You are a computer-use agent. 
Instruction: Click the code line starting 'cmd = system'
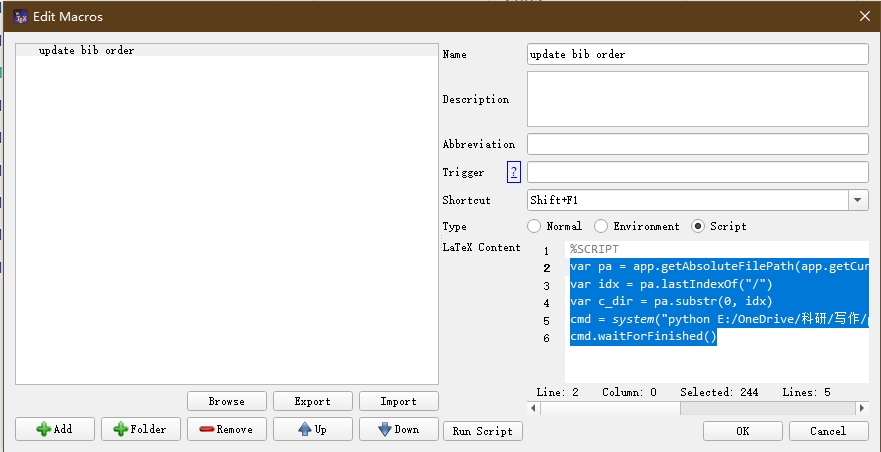719,319
